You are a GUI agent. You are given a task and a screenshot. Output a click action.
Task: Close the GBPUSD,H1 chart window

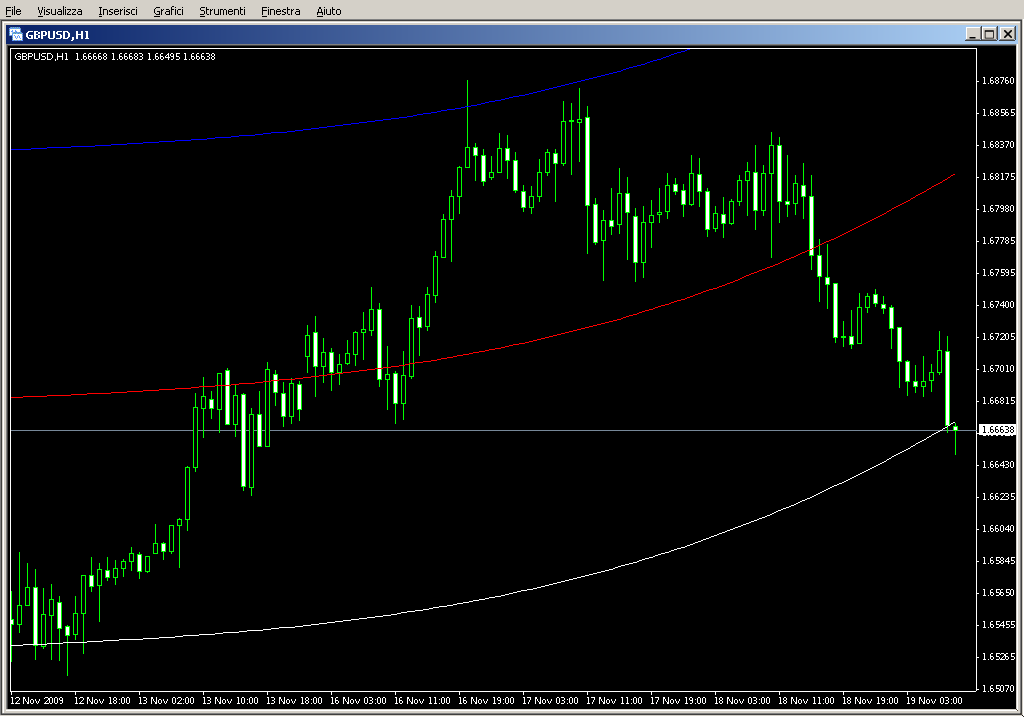(1008, 34)
